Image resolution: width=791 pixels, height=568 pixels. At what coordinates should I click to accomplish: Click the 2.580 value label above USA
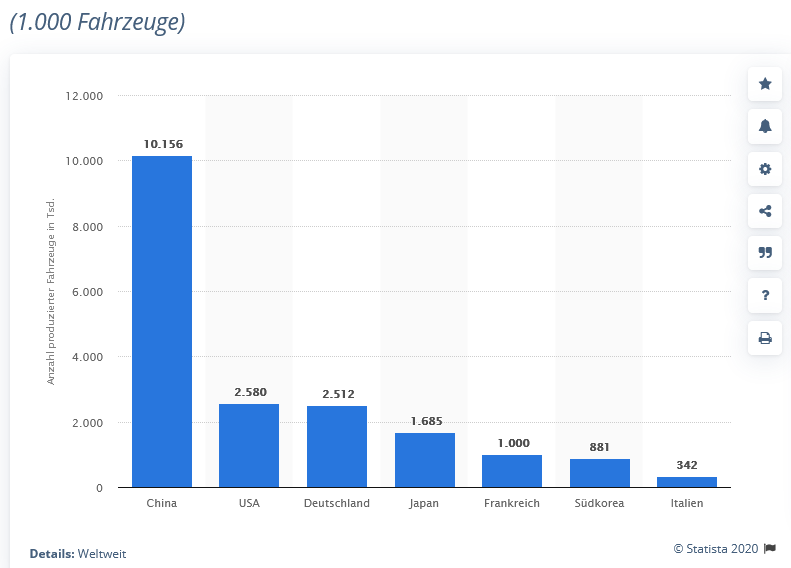[x=250, y=392]
